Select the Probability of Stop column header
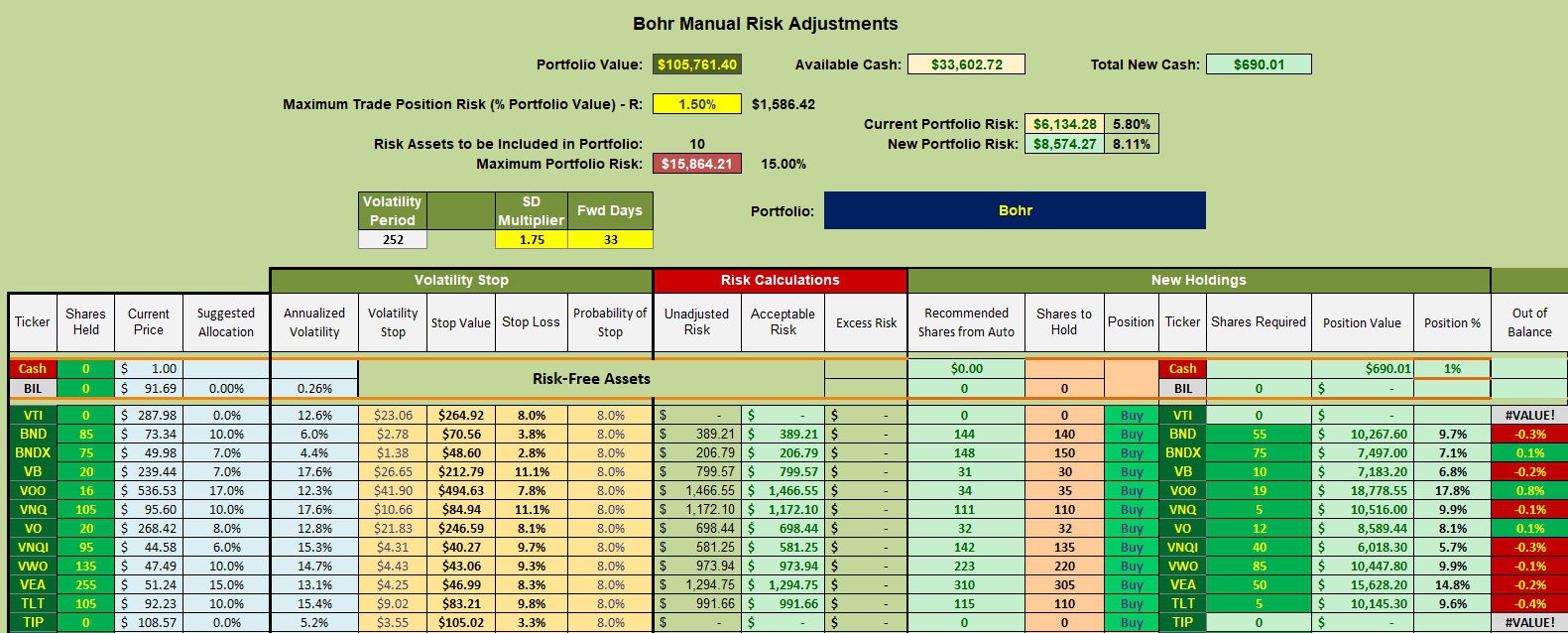Screen dimensions: 1568x633 [610, 322]
